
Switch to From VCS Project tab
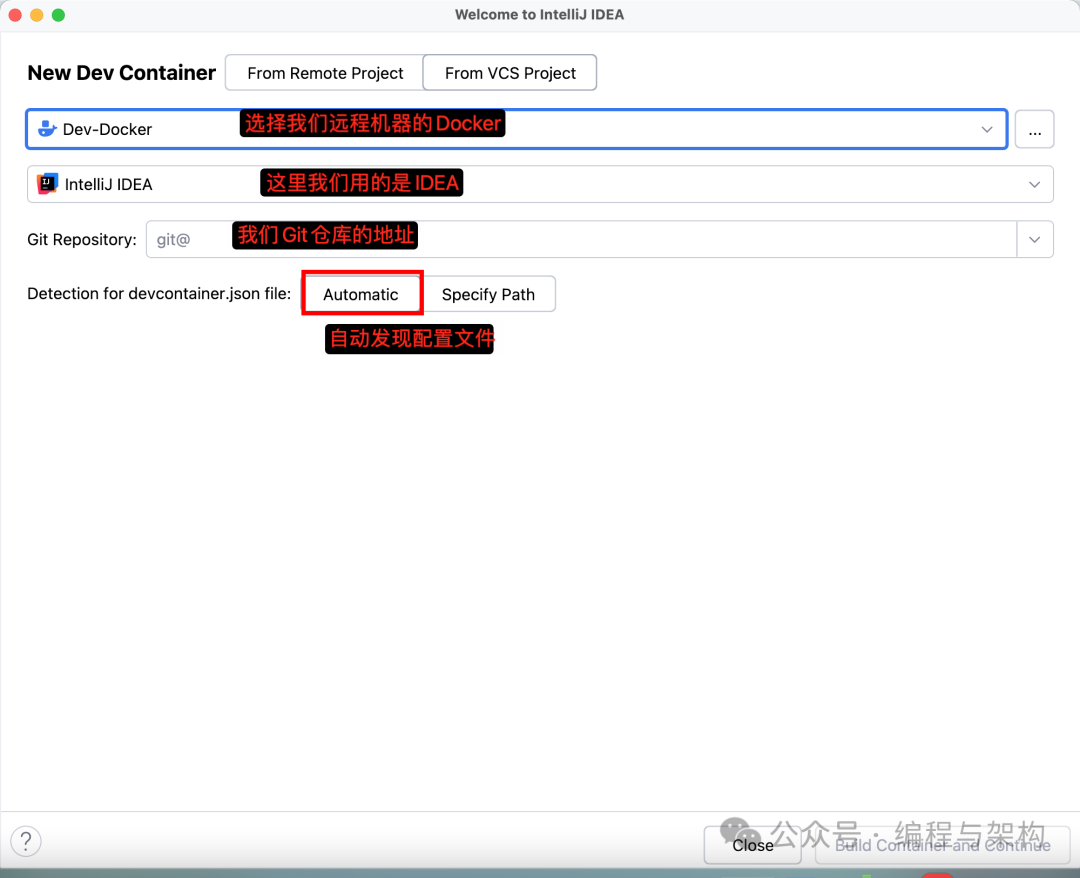pos(510,73)
